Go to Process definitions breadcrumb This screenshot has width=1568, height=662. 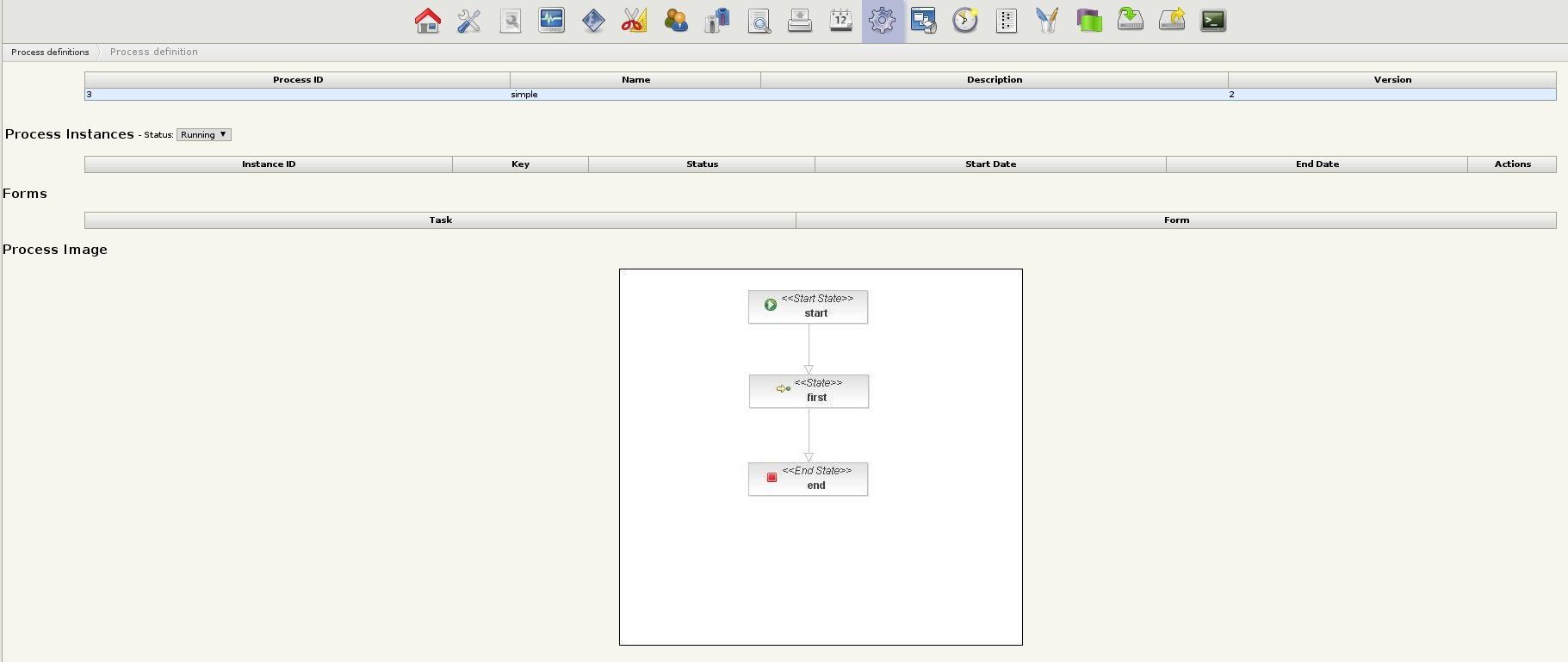50,53
